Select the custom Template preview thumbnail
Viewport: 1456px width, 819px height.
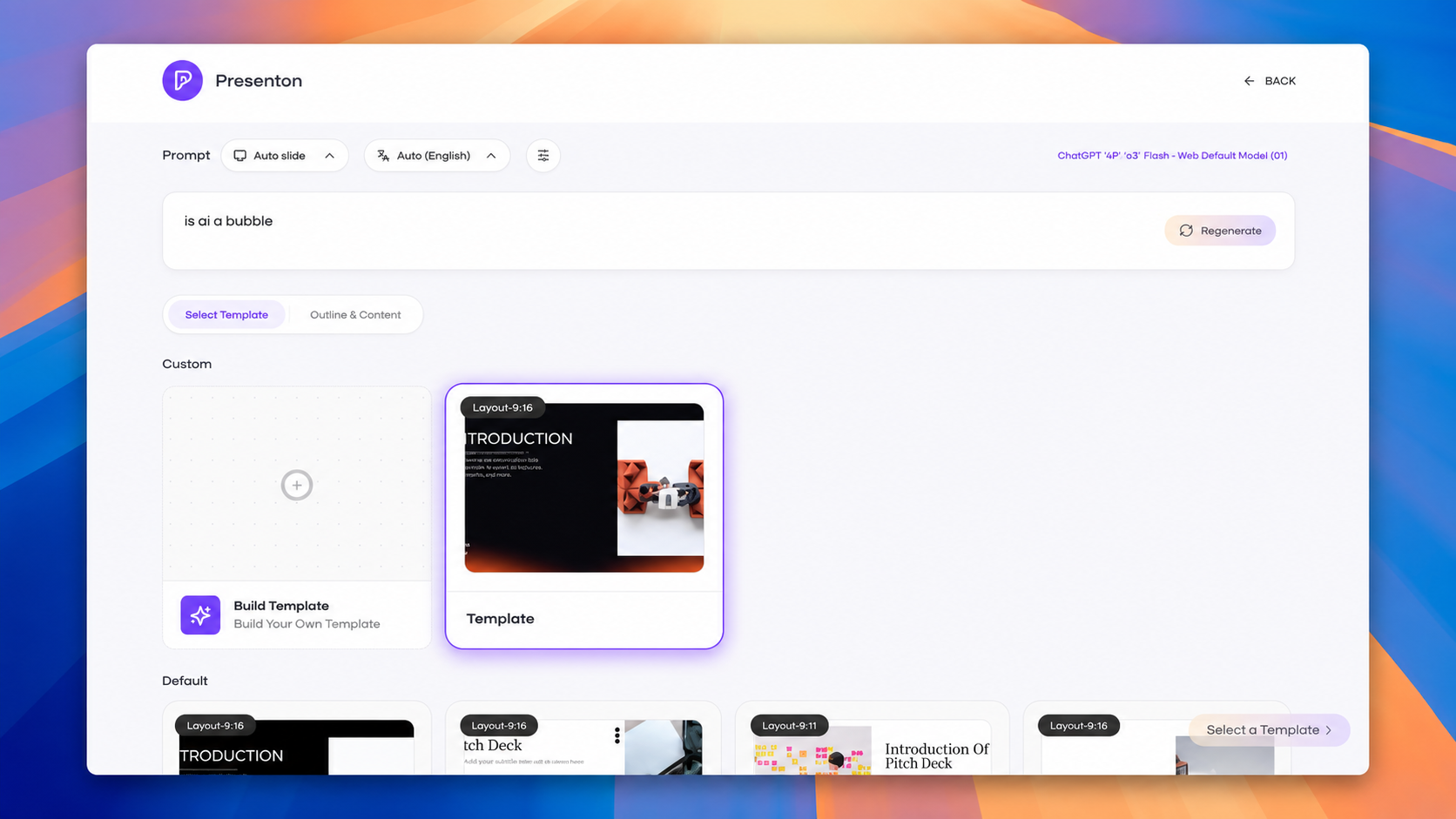pos(584,487)
